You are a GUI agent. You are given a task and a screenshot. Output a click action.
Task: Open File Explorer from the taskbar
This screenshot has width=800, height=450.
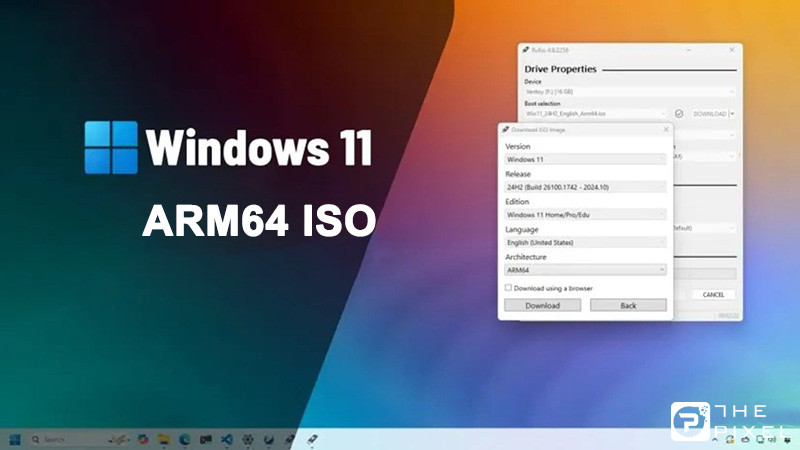(163, 439)
